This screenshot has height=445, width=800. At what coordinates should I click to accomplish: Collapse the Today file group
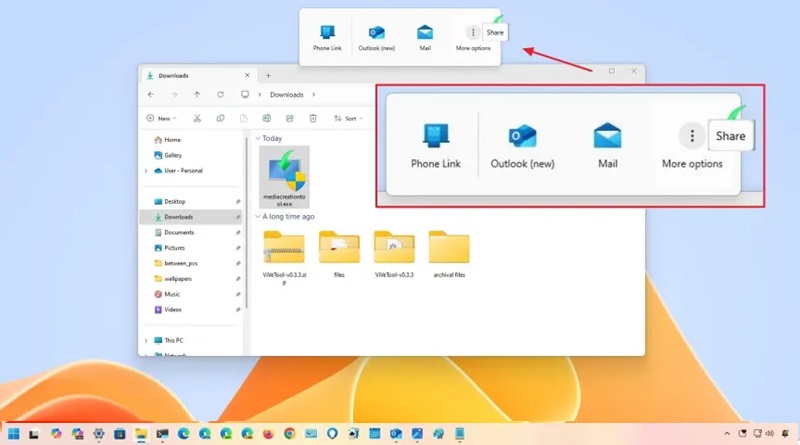[x=258, y=138]
